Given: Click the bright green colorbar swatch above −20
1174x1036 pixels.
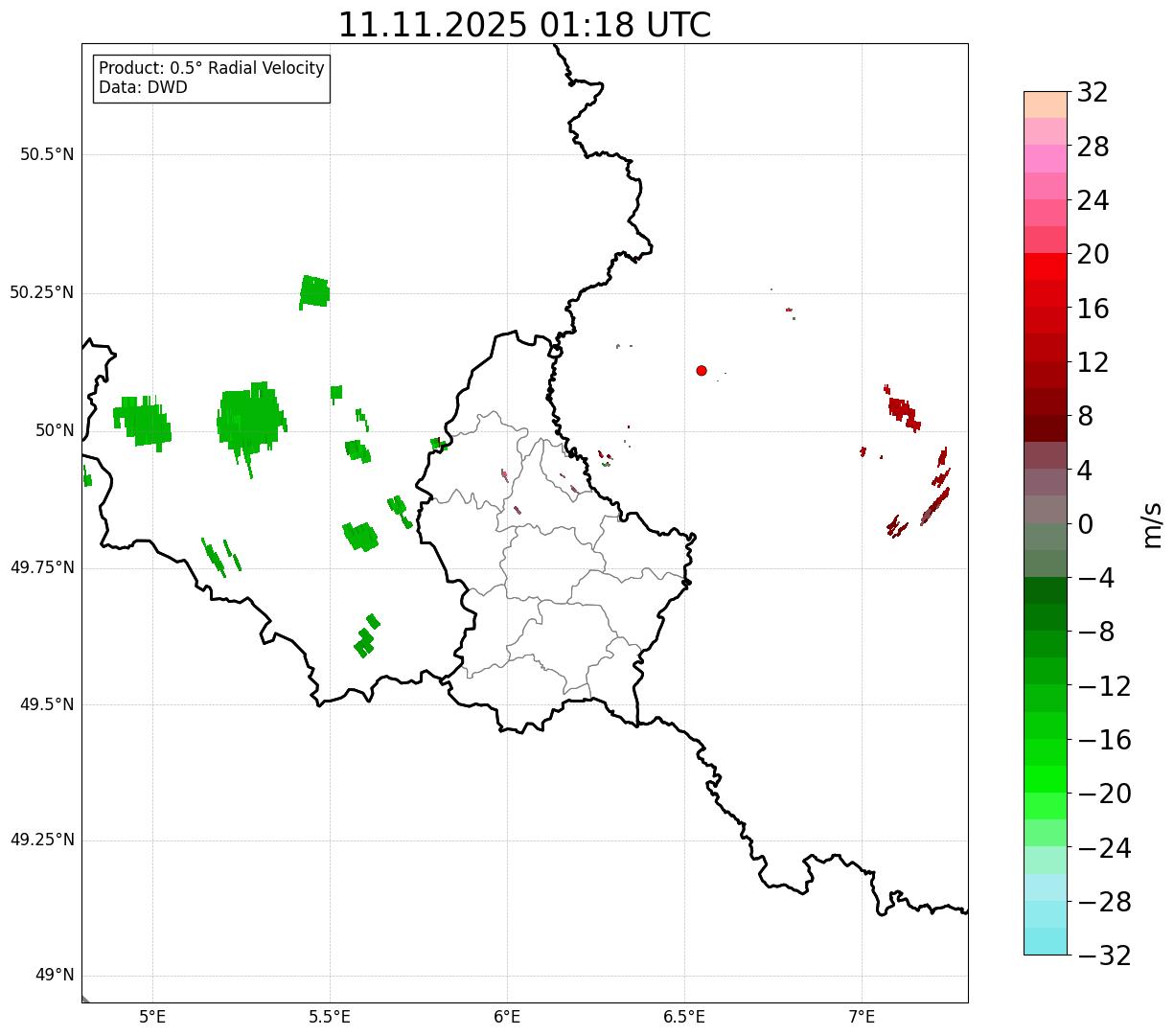Looking at the screenshot, I should (1046, 779).
